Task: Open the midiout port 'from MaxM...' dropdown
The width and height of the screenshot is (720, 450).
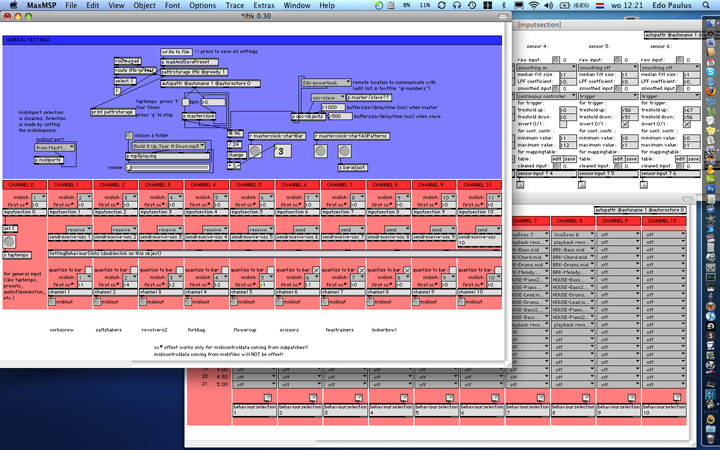Action: click(x=55, y=147)
